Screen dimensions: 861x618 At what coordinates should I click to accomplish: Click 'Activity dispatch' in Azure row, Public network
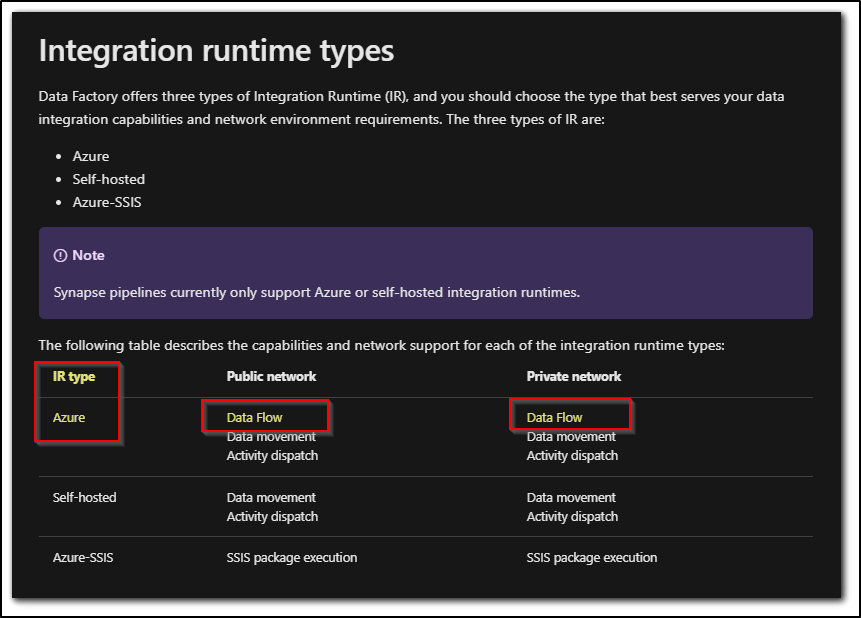coord(272,456)
